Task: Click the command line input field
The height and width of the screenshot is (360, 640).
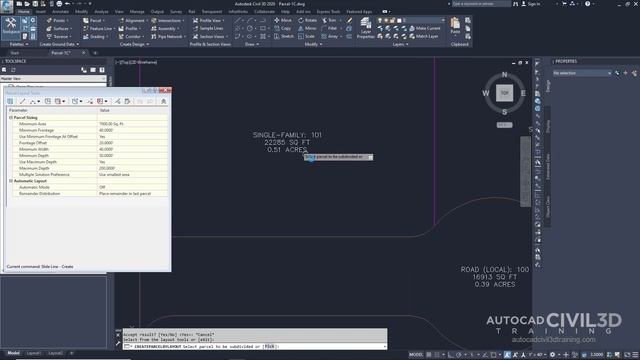Action: click(255, 347)
